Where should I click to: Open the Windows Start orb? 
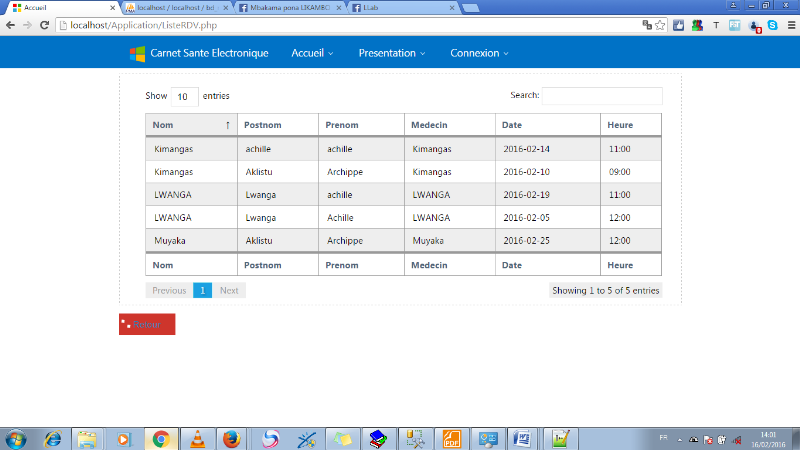coord(15,439)
